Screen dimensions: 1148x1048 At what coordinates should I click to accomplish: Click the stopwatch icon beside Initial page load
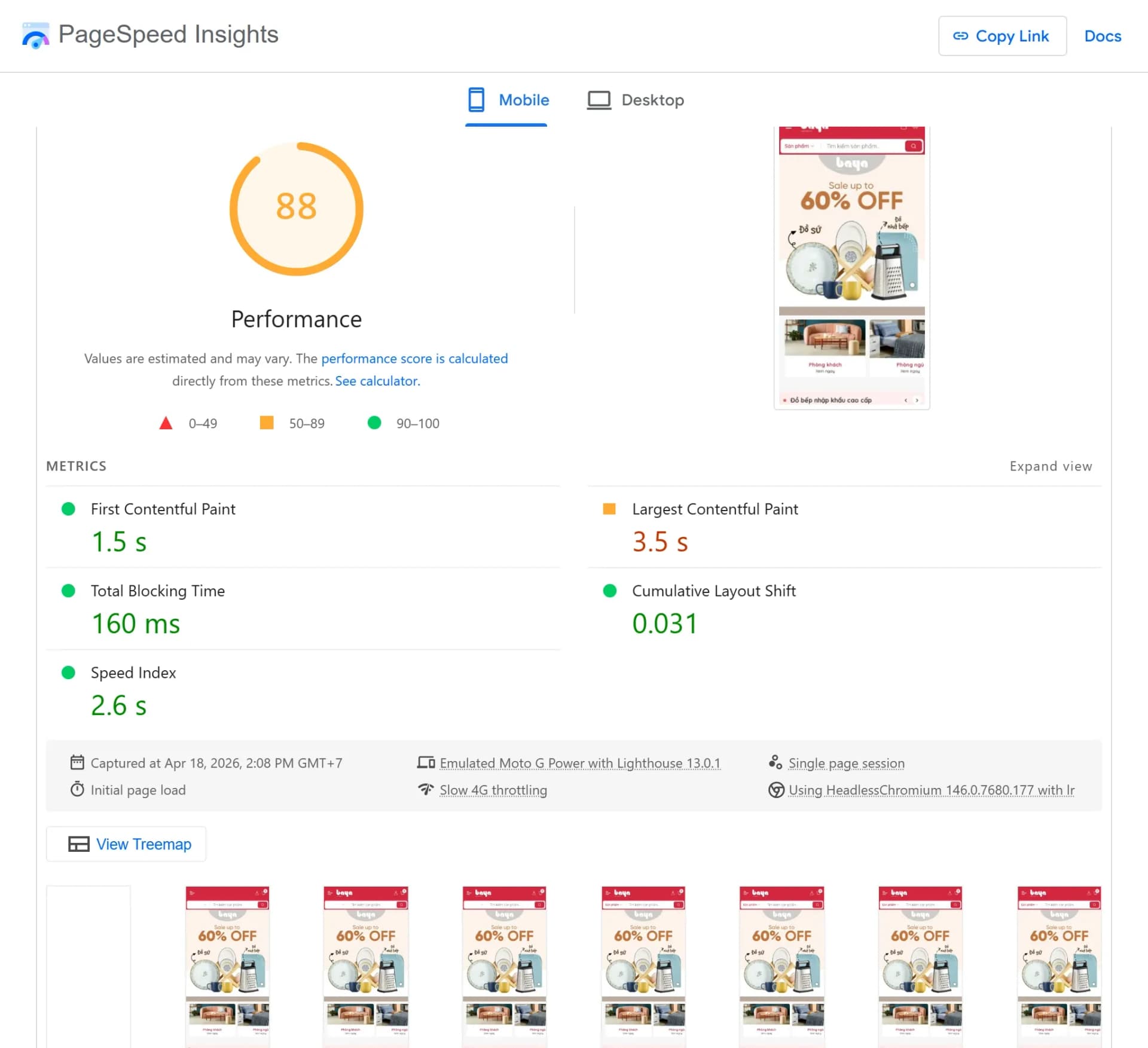[x=77, y=789]
